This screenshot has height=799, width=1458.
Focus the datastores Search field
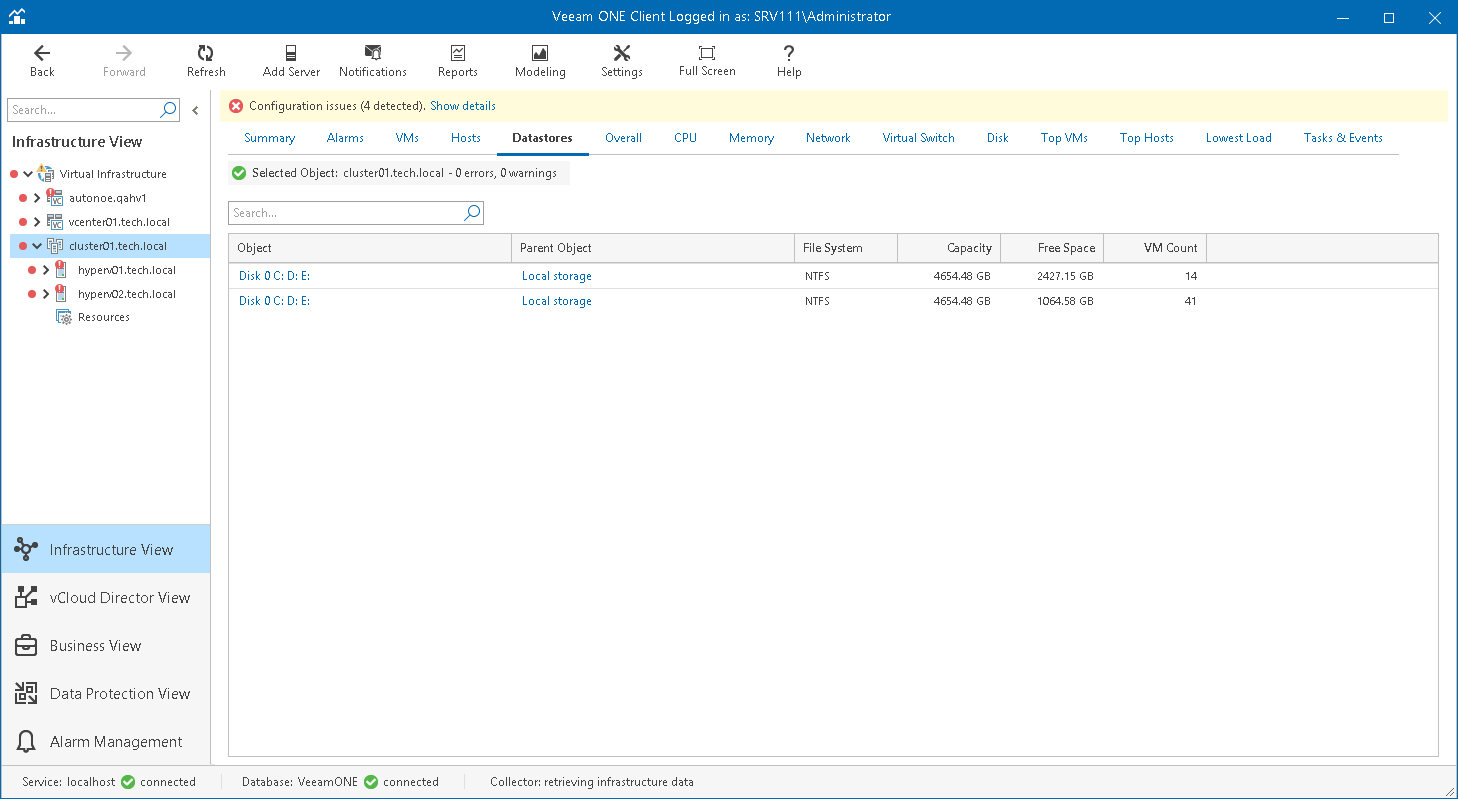pos(346,213)
